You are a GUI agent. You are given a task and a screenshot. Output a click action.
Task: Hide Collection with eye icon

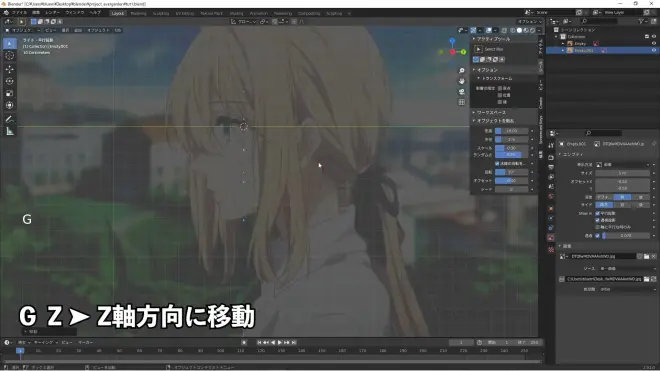pyautogui.click(x=654, y=37)
